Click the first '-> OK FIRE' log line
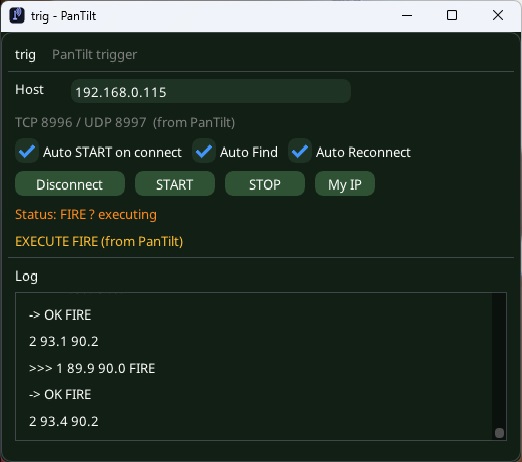This screenshot has height=462, width=522. coord(60,315)
